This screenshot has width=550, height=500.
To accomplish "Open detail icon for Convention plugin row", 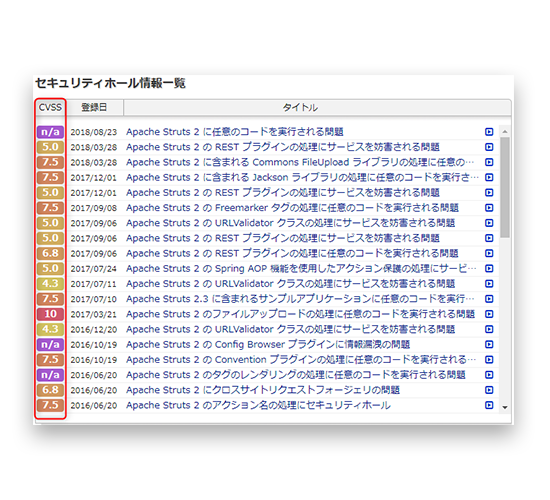I will coord(489,360).
